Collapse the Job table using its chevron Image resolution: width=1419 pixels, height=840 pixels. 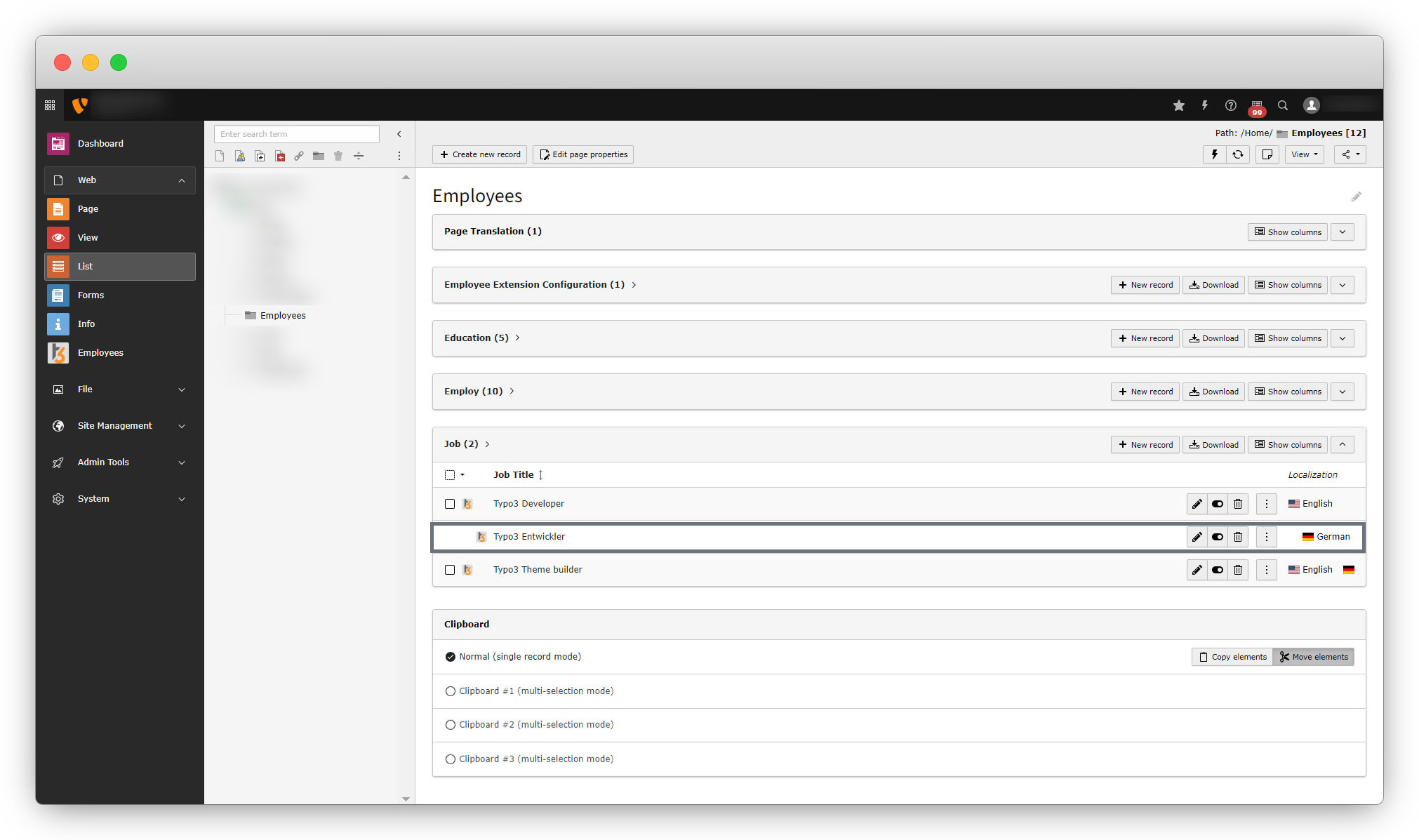click(x=1343, y=444)
